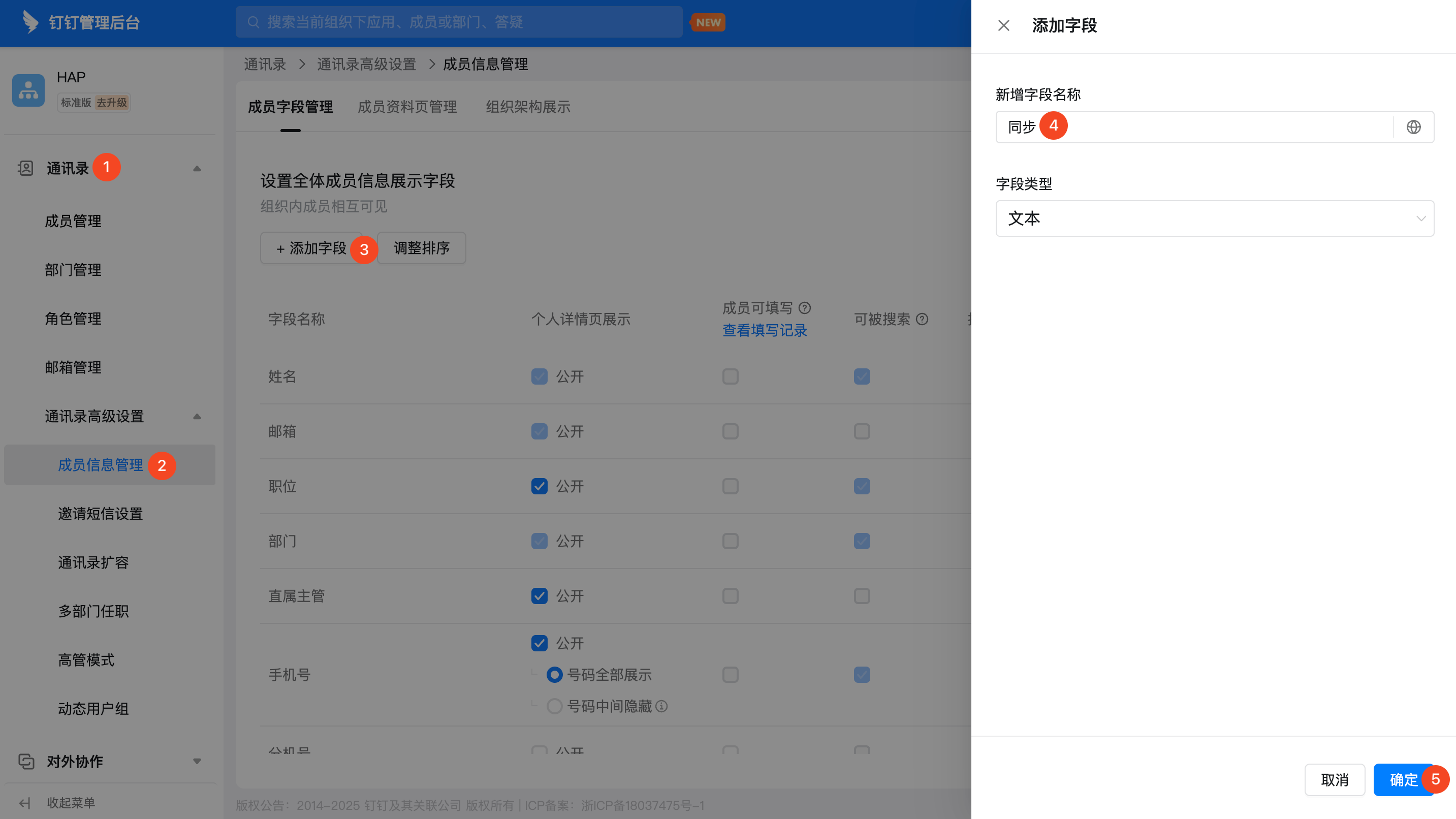
Task: Click the DingTalk logo icon
Action: pos(30,22)
